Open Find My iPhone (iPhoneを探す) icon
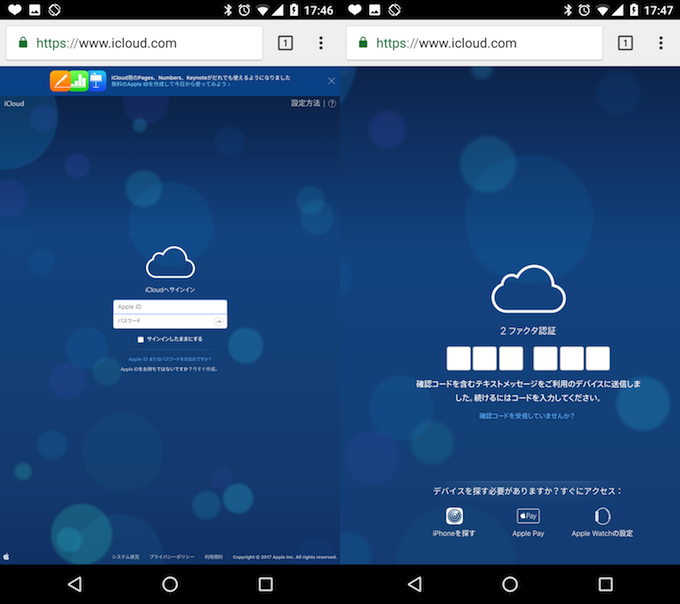The height and width of the screenshot is (604, 680). [x=454, y=516]
